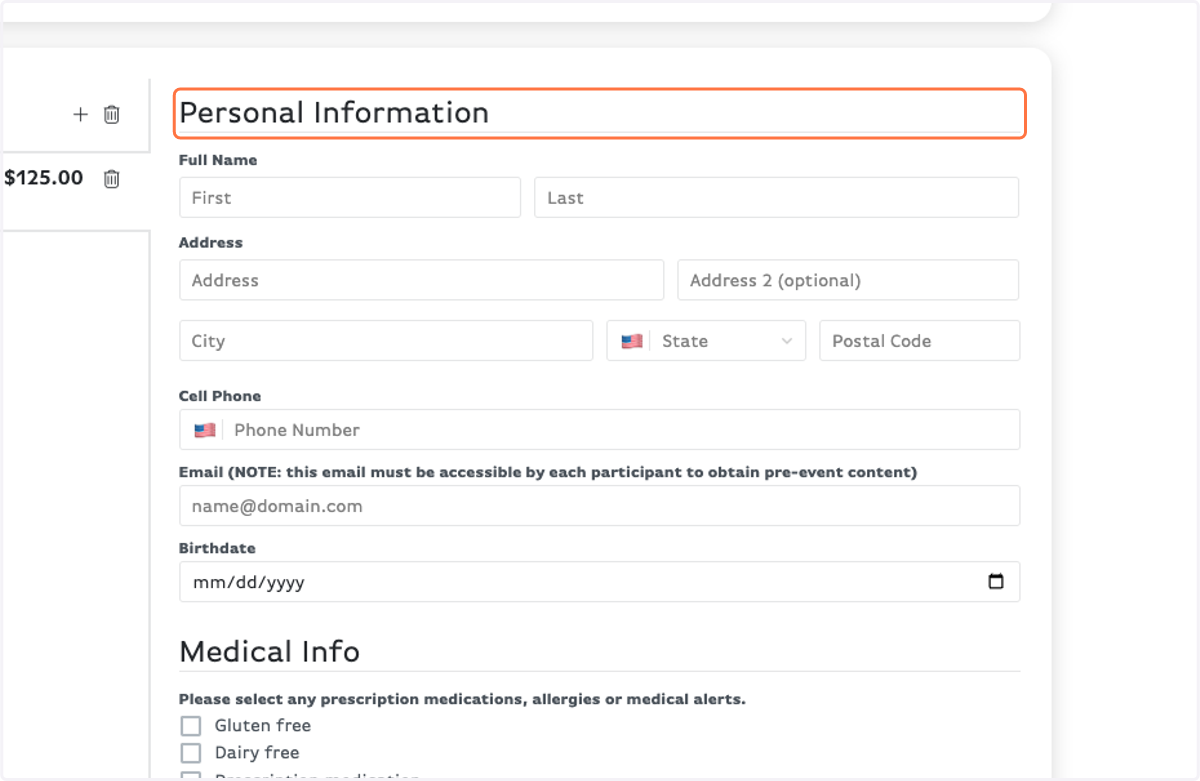Screen dimensions: 1200x781
Task: Click the City input field
Action: pos(386,341)
